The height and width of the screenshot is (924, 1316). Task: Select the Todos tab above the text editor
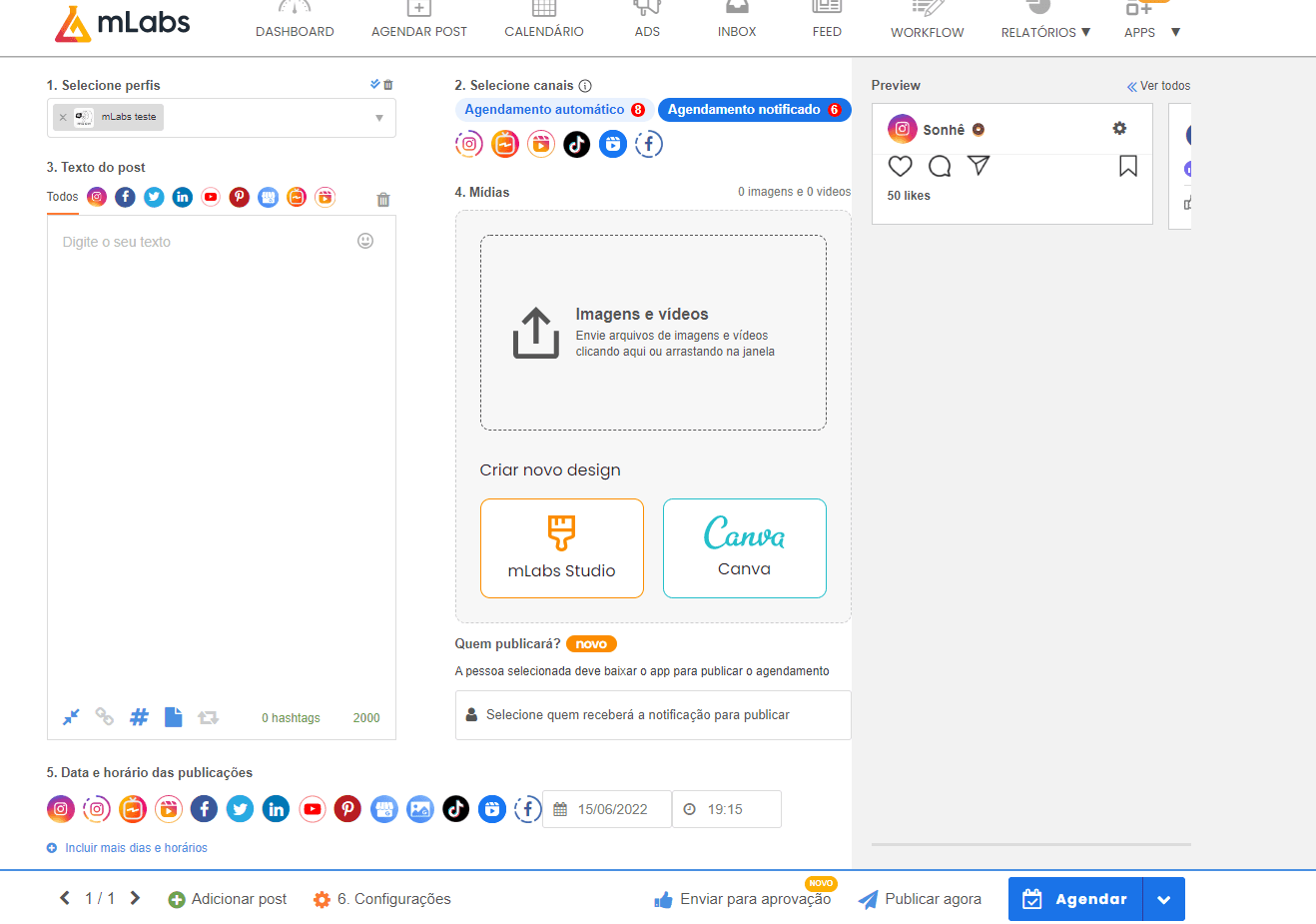[60, 197]
